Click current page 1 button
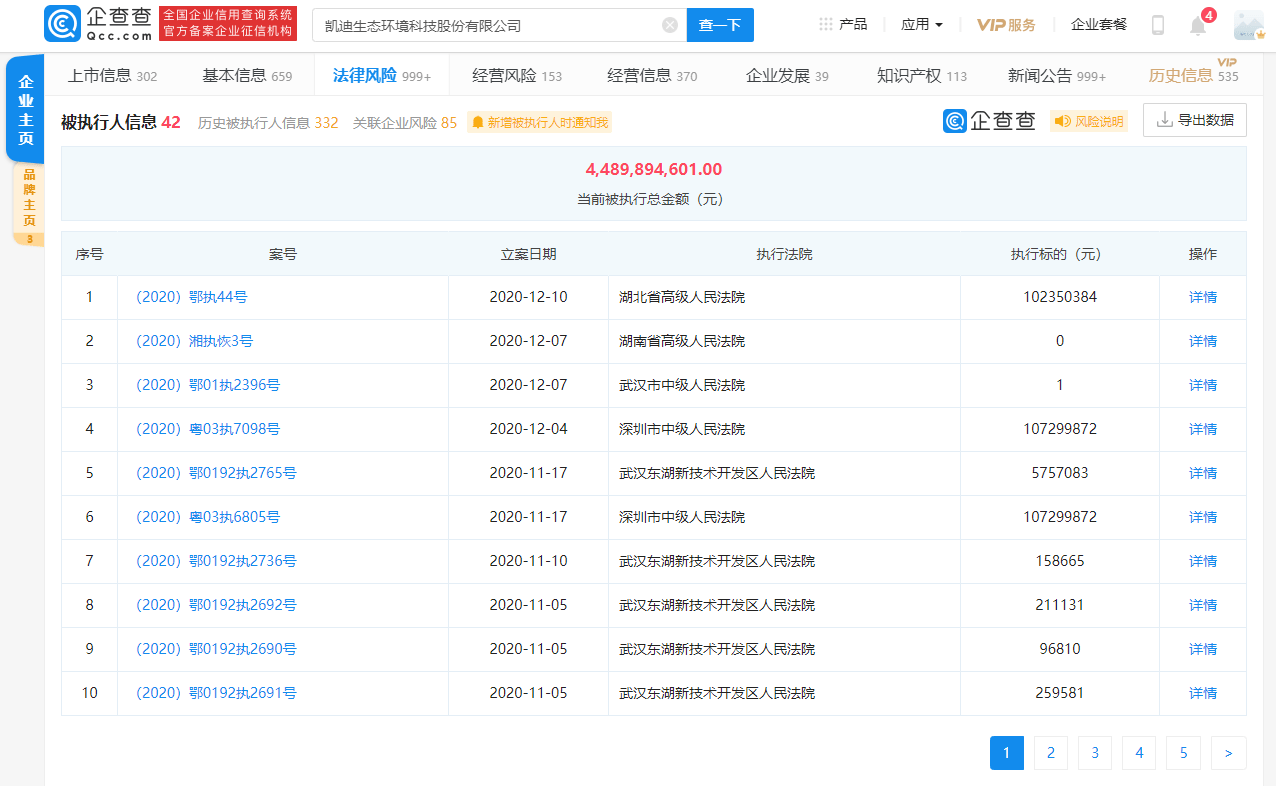This screenshot has height=786, width=1276. 1007,753
